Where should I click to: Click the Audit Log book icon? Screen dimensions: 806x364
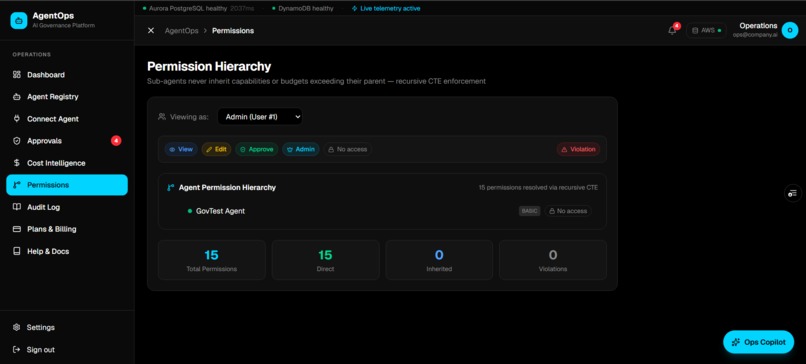pos(16,207)
